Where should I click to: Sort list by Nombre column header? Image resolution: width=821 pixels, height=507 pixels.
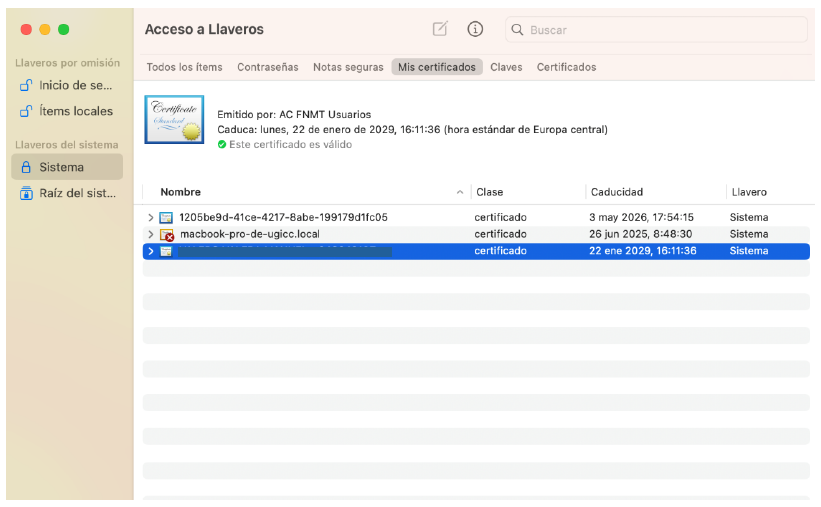tap(181, 192)
